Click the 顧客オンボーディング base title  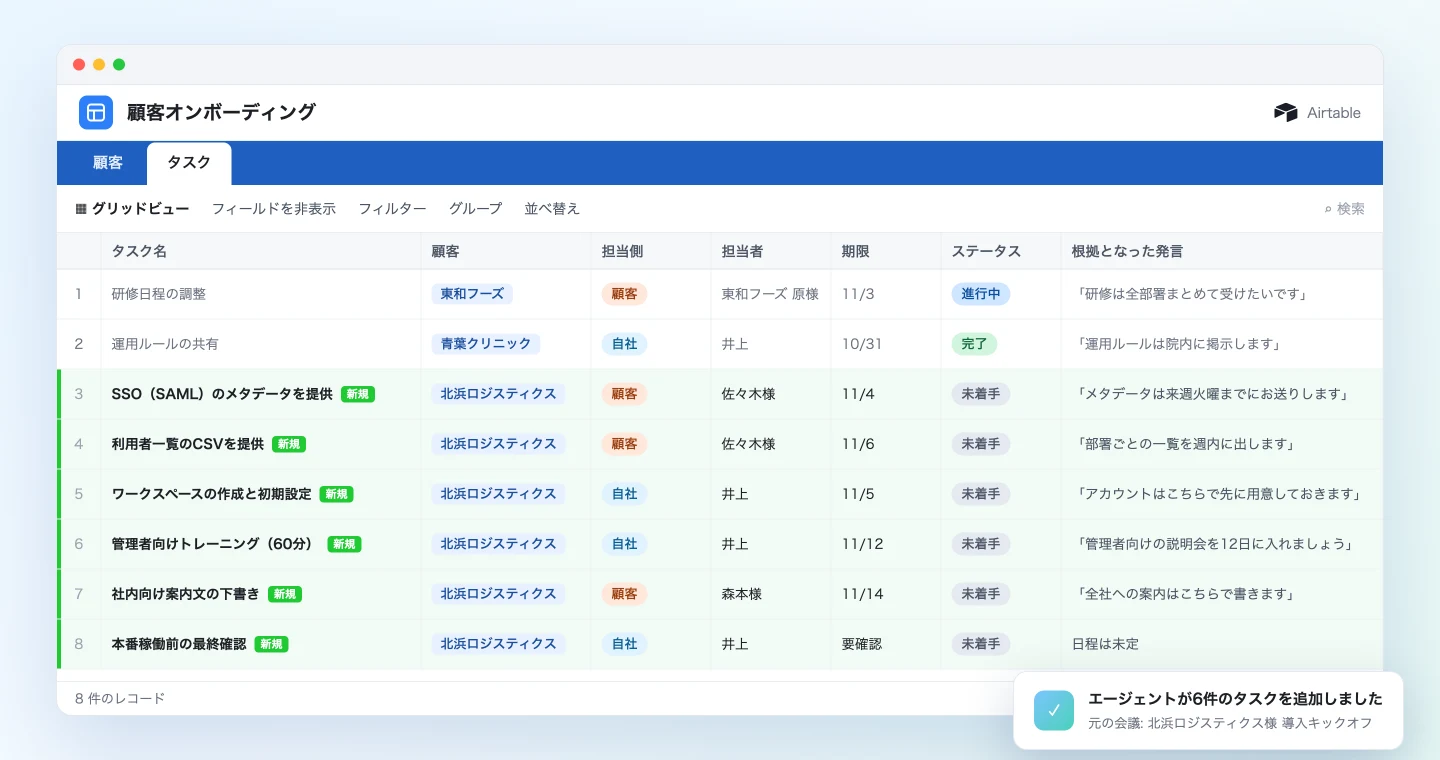[x=221, y=112]
